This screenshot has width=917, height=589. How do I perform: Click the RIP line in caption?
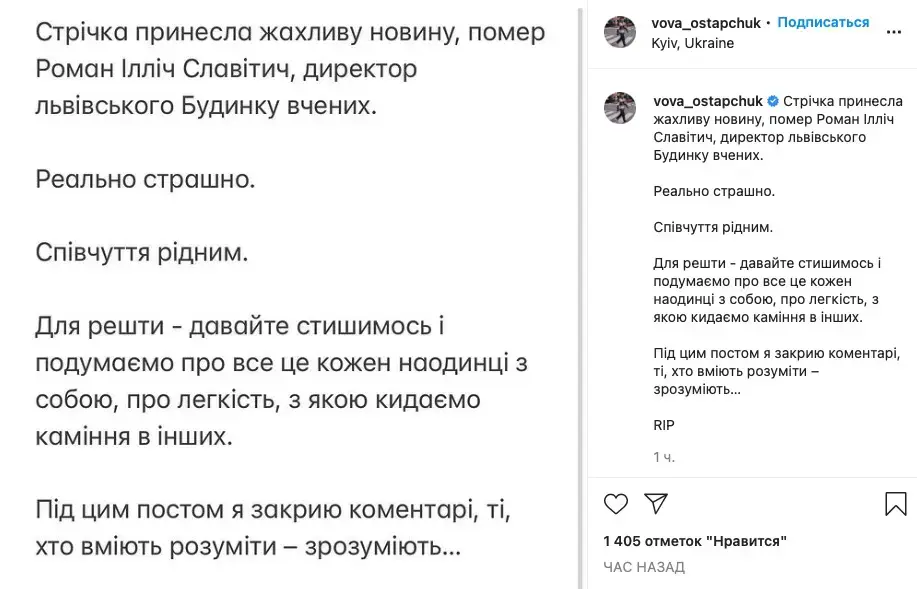663,425
